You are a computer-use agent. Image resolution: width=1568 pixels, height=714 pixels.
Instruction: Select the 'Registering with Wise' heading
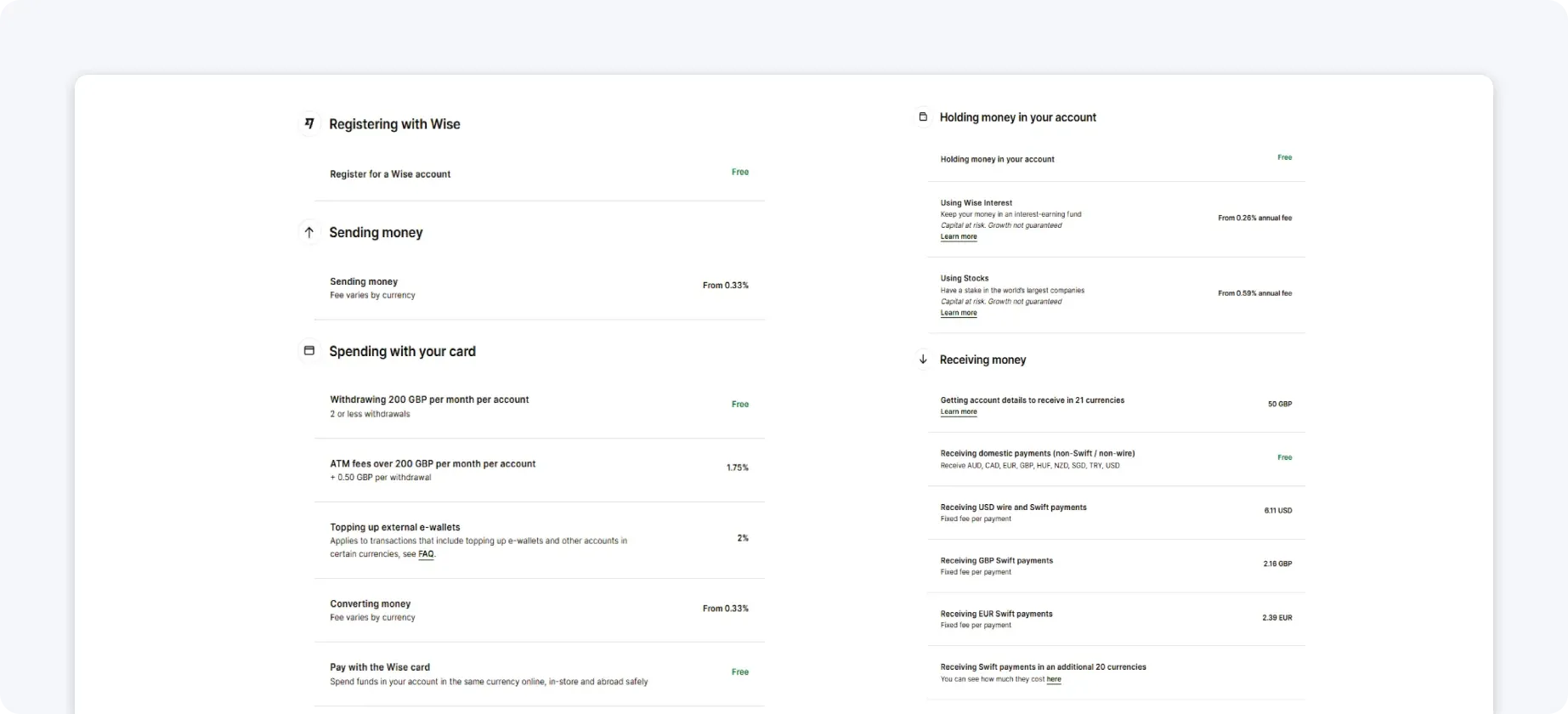coord(394,124)
